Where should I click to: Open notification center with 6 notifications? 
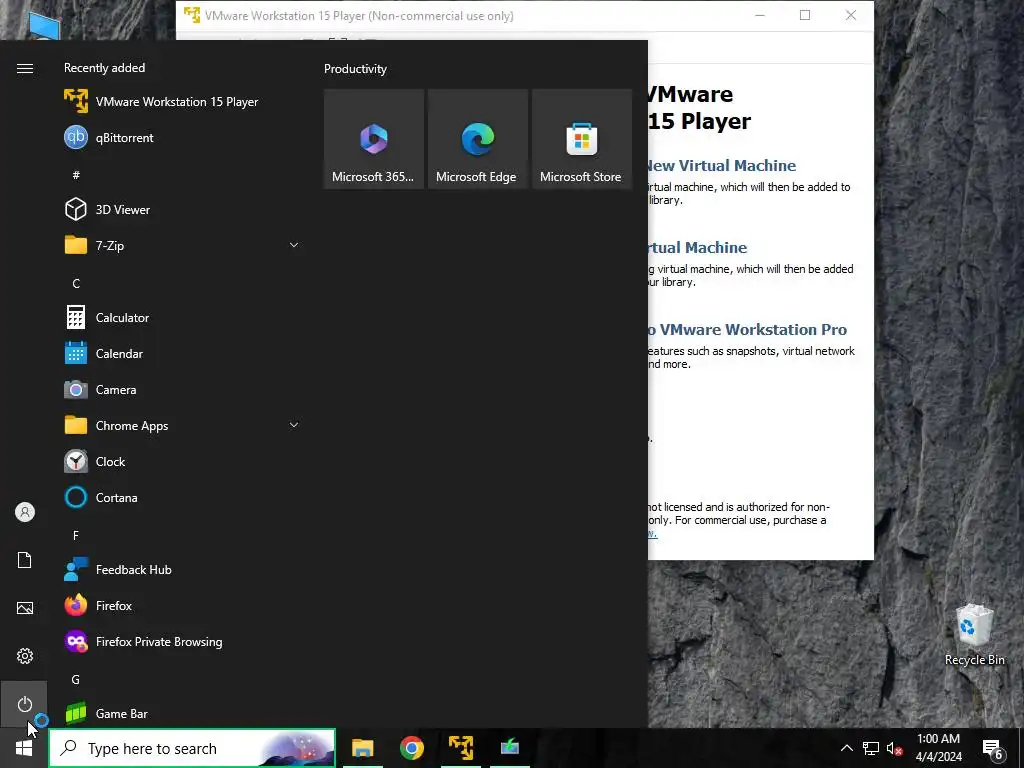992,748
